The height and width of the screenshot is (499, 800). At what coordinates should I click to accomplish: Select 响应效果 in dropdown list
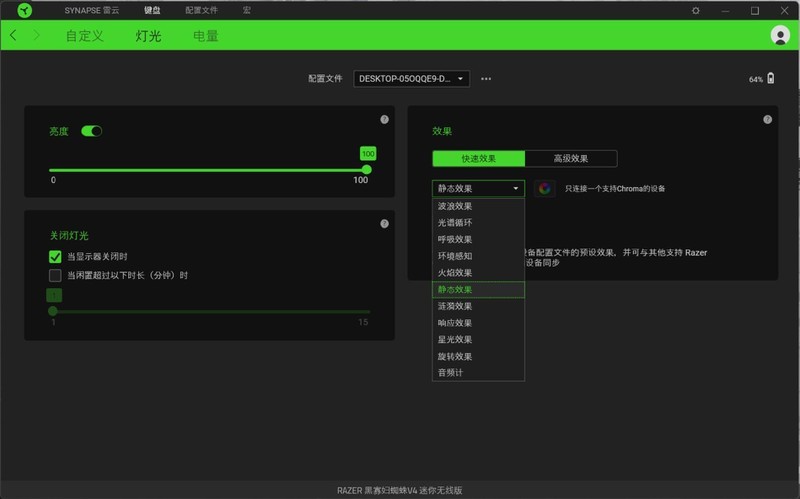coord(478,323)
